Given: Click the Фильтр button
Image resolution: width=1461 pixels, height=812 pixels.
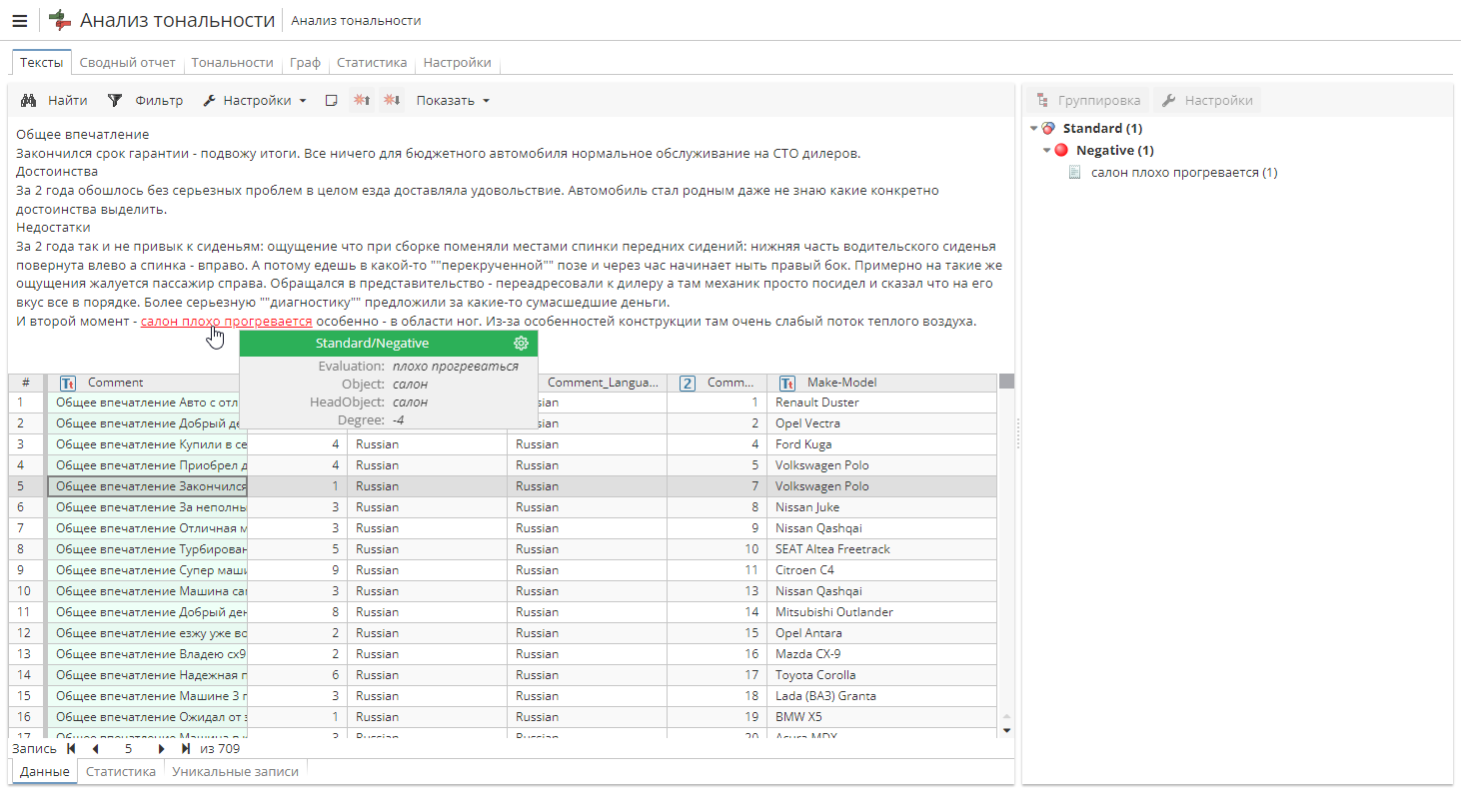Looking at the screenshot, I should click(x=145, y=101).
